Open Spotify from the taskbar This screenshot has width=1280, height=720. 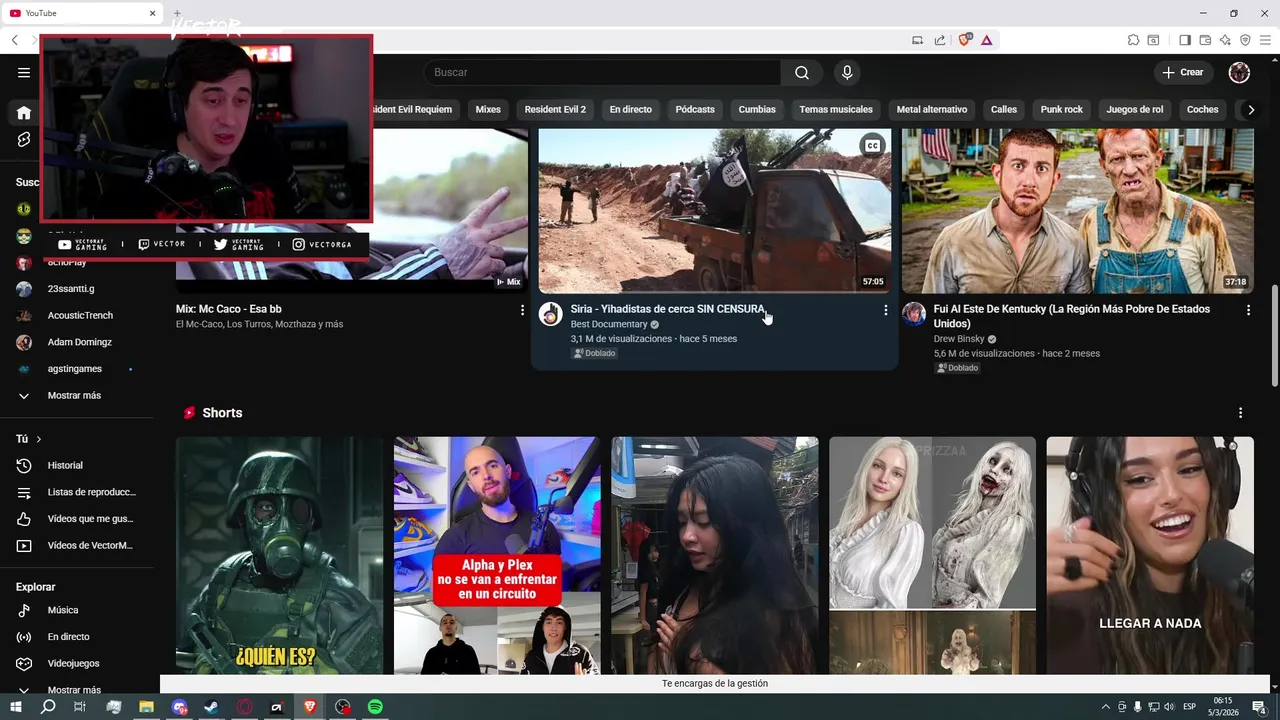coord(375,707)
